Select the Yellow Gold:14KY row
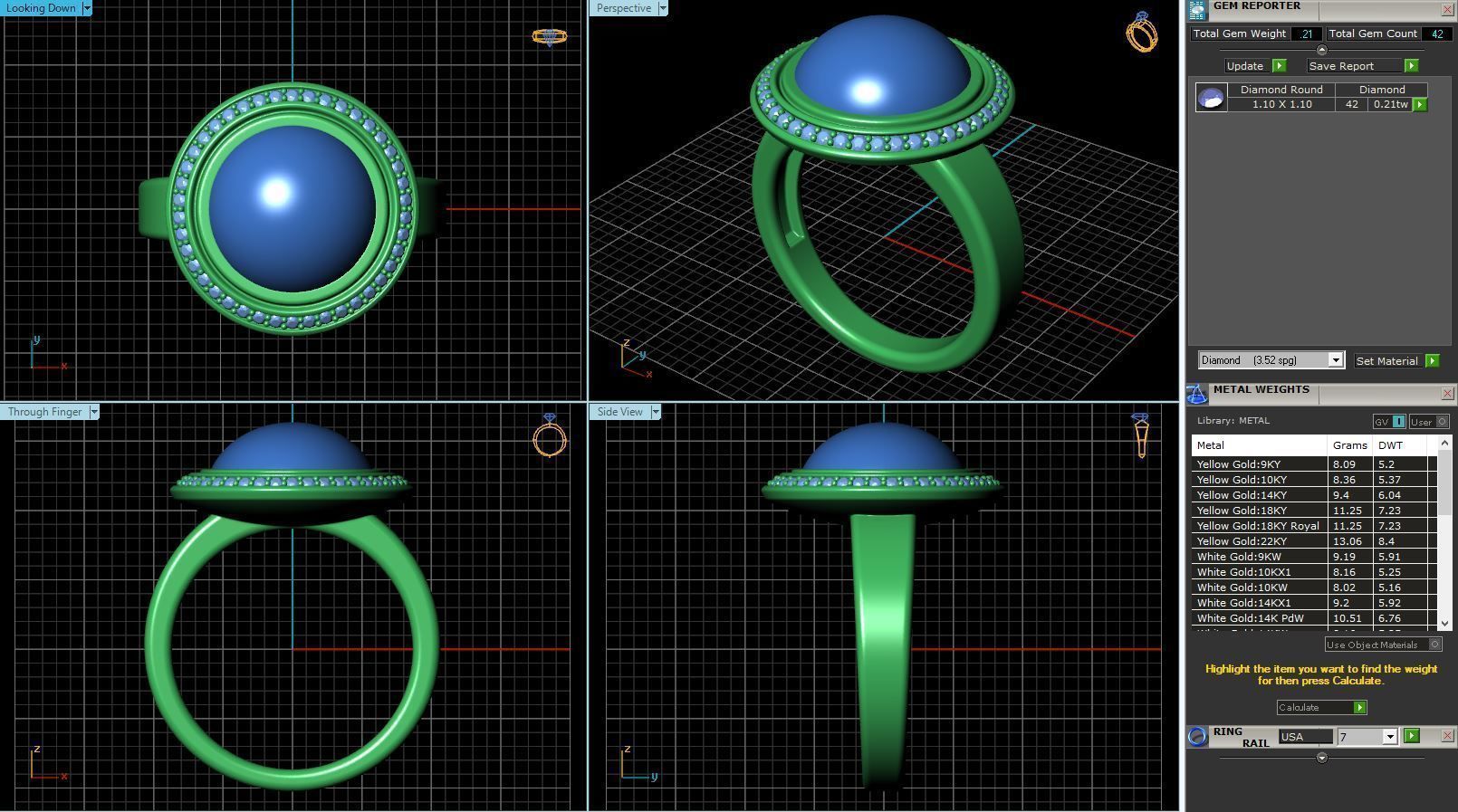Image resolution: width=1458 pixels, height=812 pixels. point(1314,495)
